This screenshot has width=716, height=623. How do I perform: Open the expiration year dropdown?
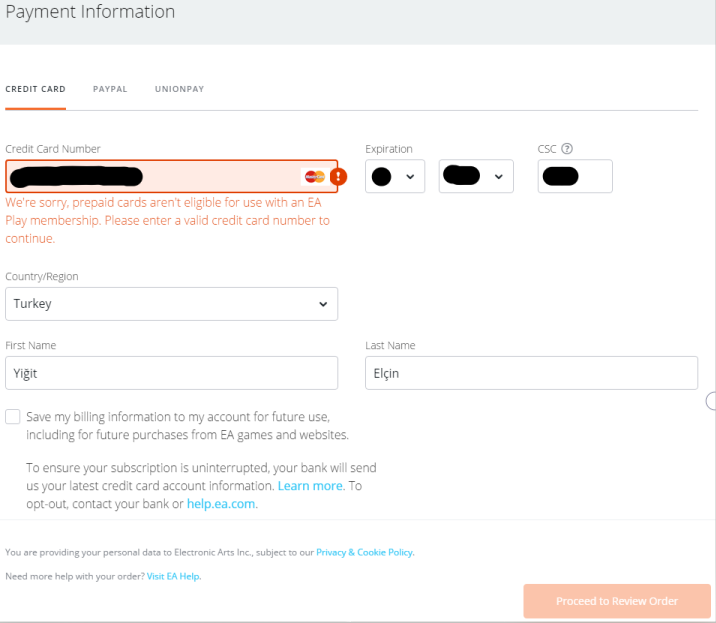(476, 177)
